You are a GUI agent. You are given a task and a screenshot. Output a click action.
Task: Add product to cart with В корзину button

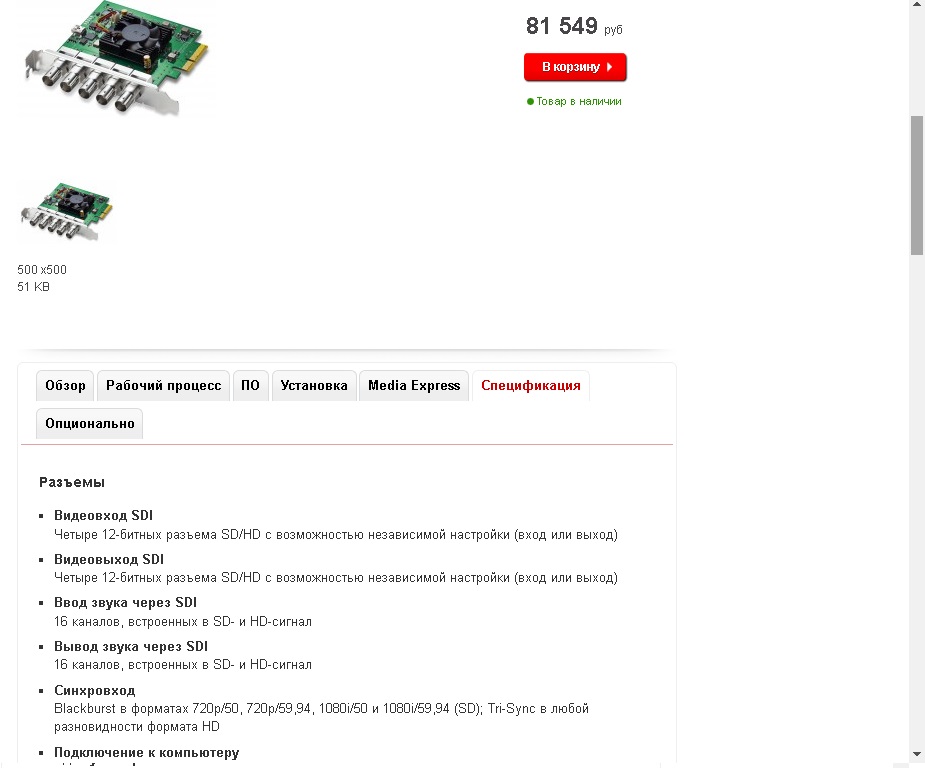(575, 67)
